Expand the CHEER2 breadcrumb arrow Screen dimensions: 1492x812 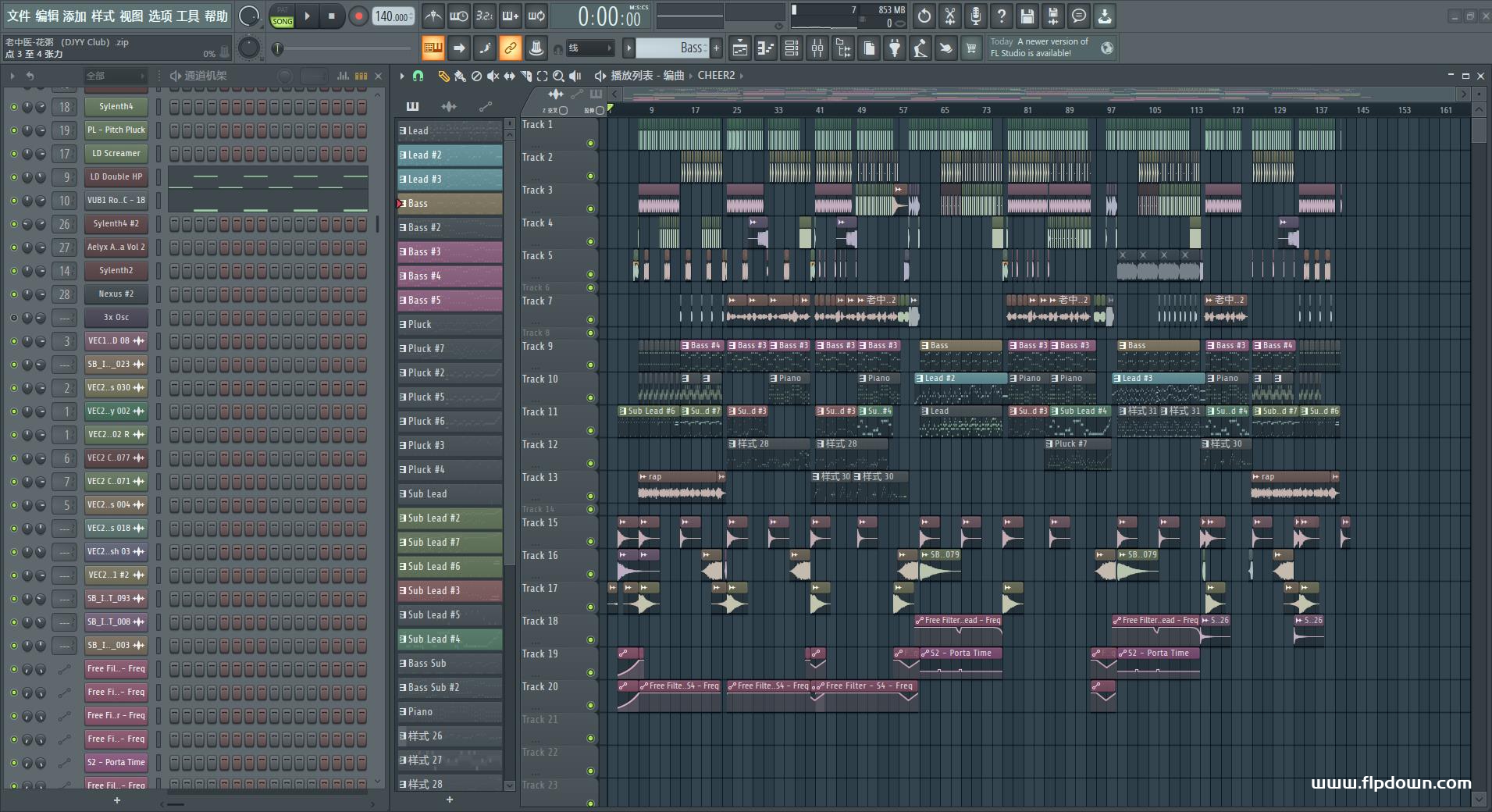tap(741, 76)
